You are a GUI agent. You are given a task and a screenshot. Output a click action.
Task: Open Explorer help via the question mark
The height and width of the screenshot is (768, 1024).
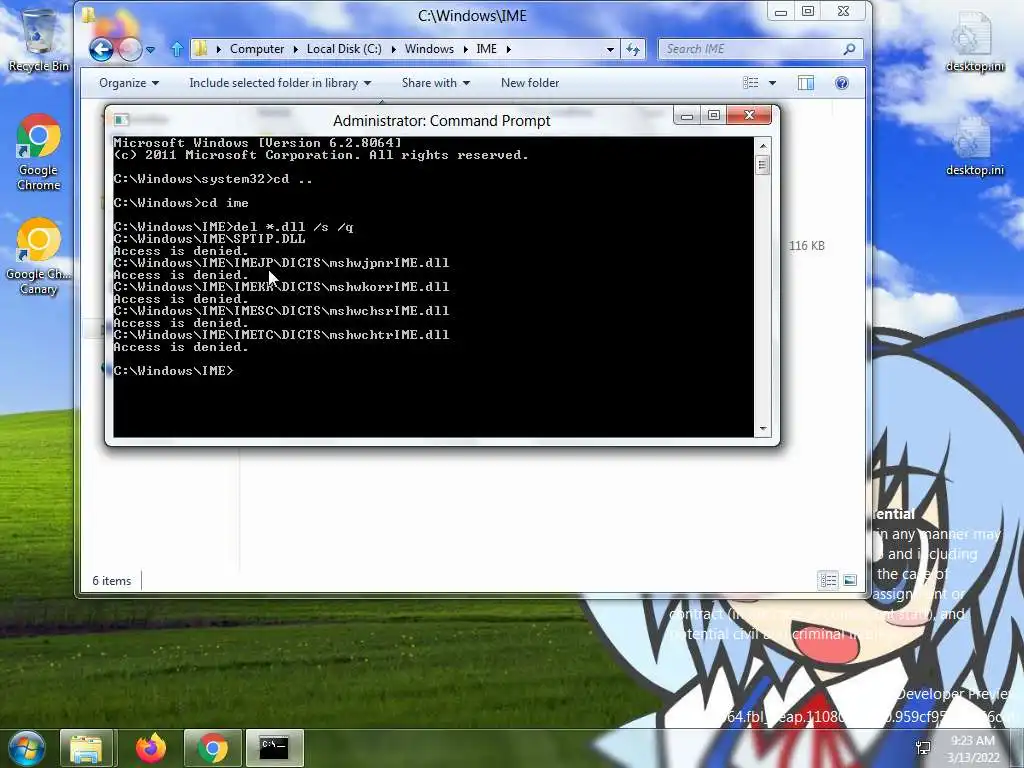[842, 83]
